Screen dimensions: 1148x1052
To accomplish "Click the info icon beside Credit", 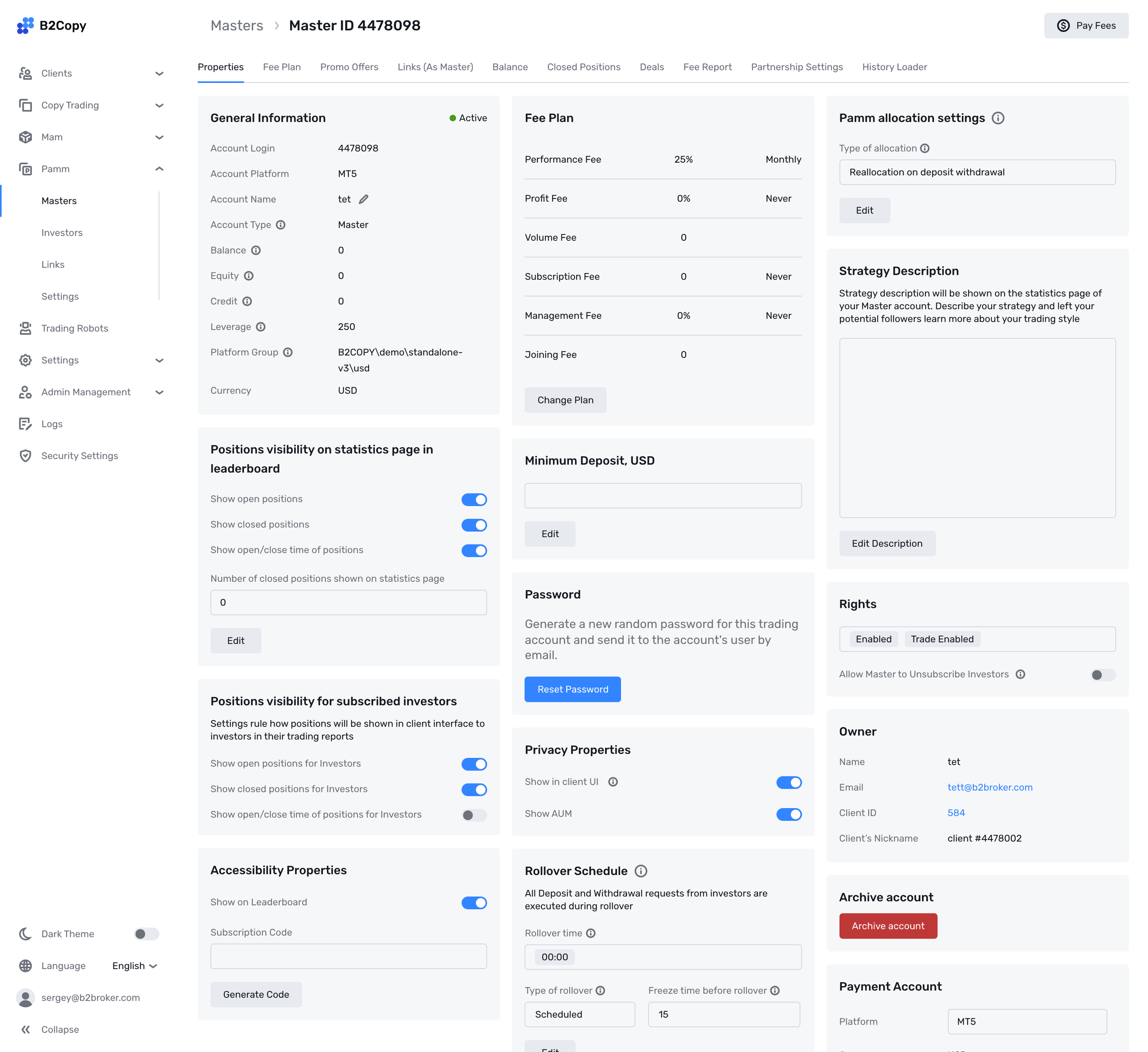I will [247, 302].
